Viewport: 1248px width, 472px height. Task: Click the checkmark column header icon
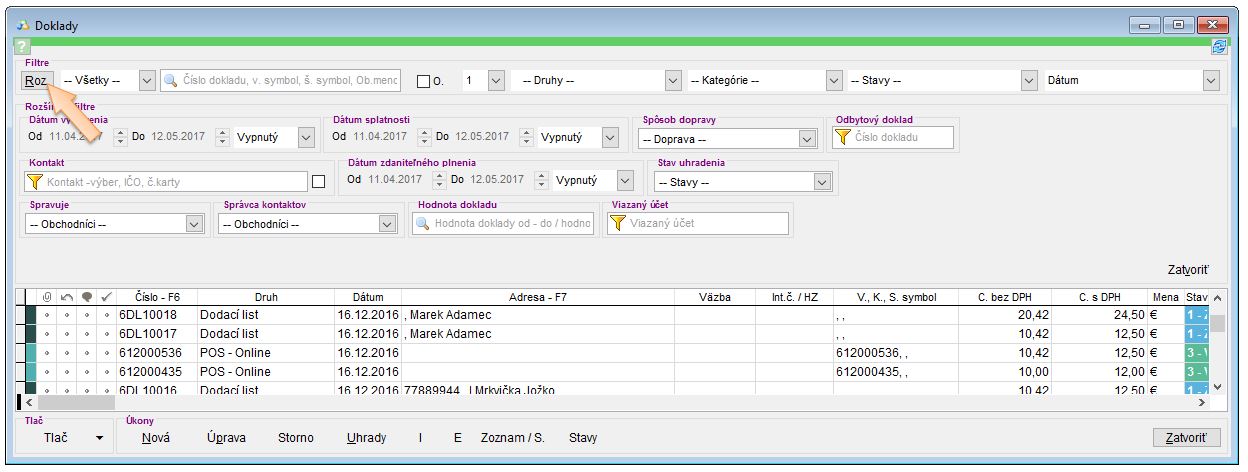pos(107,297)
